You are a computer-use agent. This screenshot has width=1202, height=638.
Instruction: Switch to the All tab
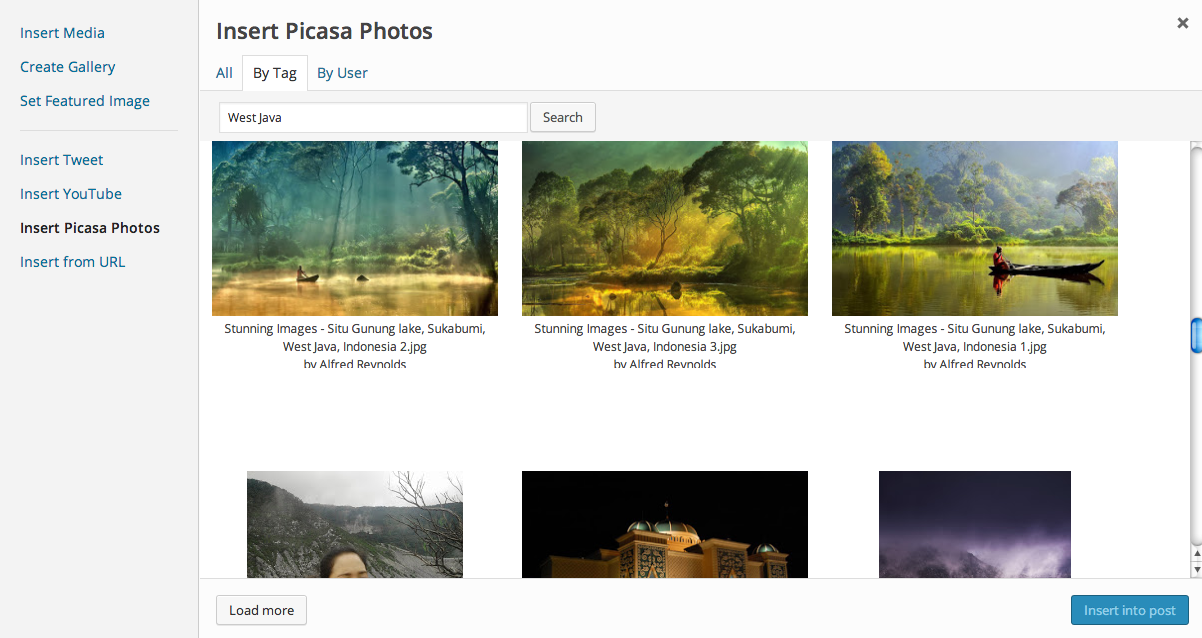tap(224, 73)
